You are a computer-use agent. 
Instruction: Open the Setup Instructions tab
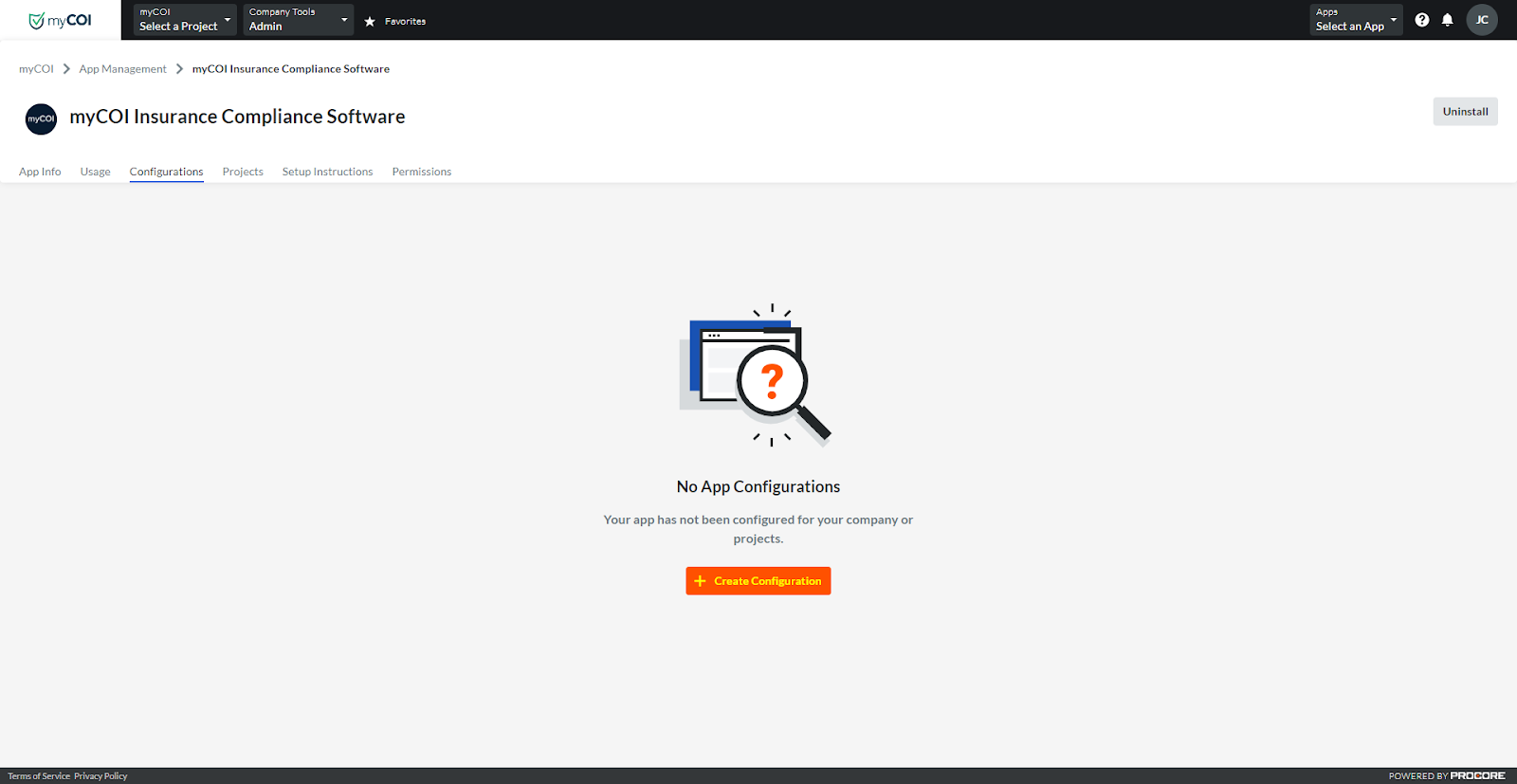click(x=327, y=172)
